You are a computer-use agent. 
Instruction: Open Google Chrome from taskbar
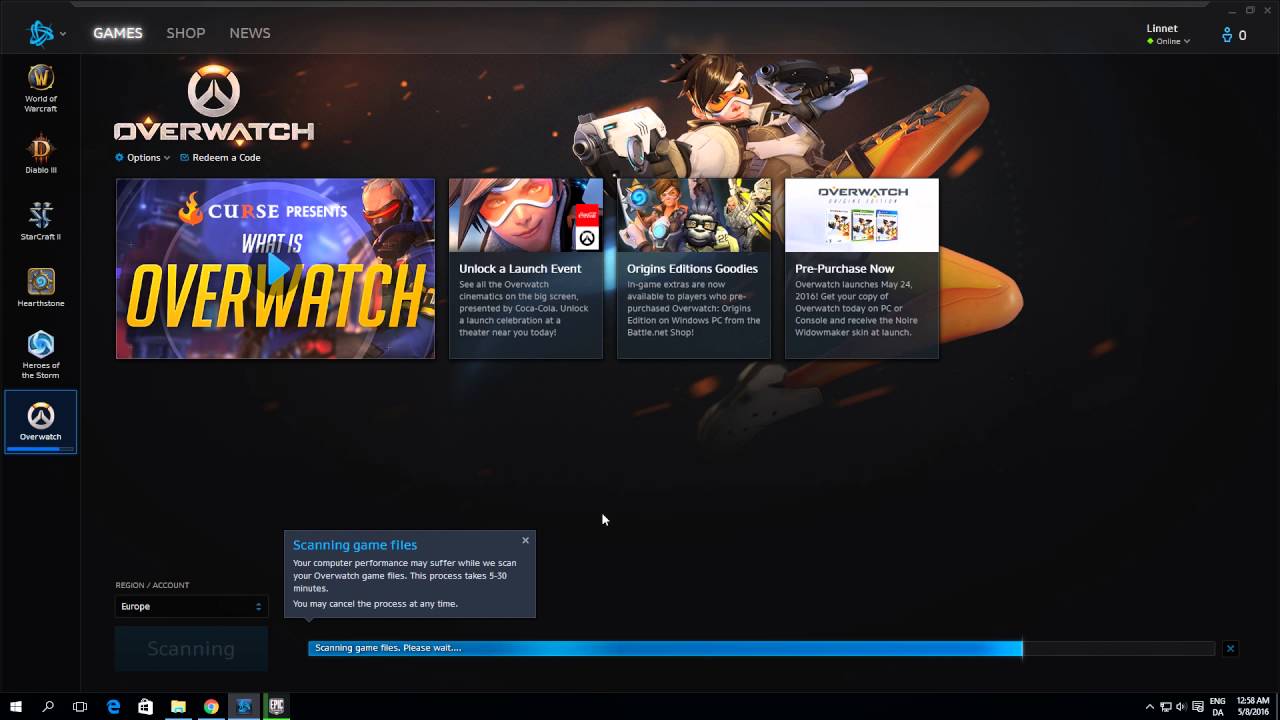coord(211,706)
